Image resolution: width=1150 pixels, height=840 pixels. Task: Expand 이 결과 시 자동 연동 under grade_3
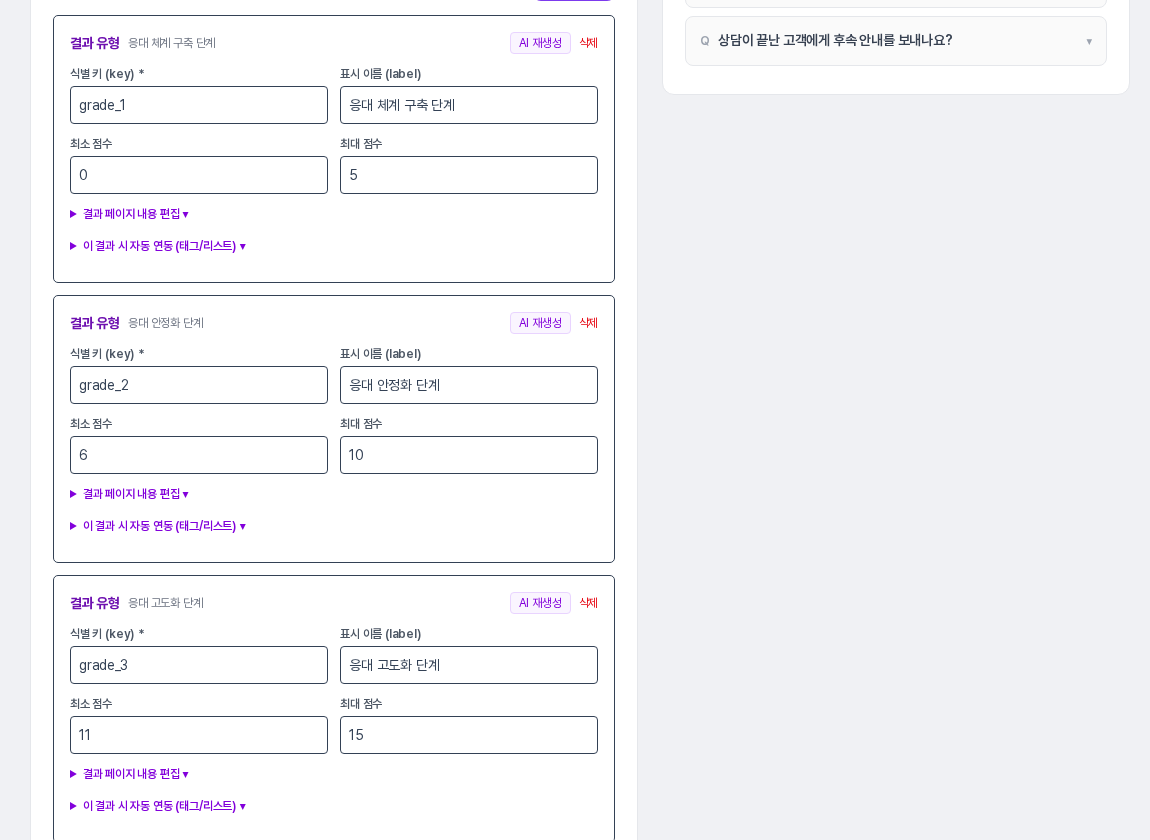(x=158, y=806)
